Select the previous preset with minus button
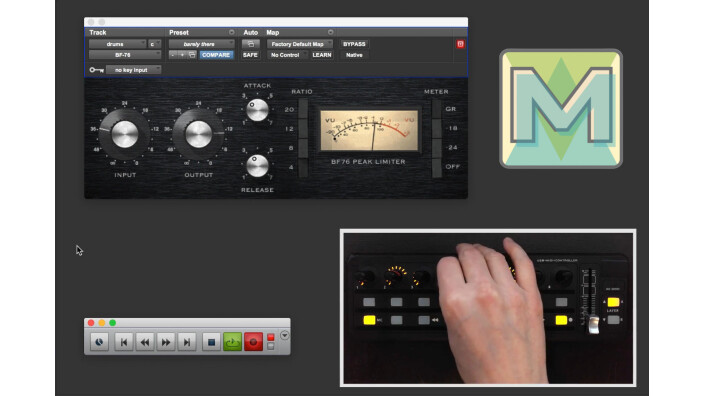Image resolution: width=704 pixels, height=396 pixels. pyautogui.click(x=173, y=55)
